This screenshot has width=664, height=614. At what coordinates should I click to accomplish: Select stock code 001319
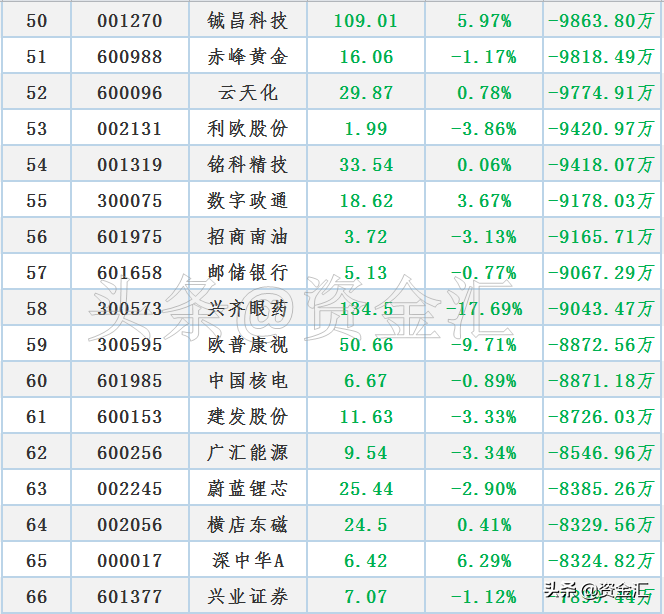130,165
